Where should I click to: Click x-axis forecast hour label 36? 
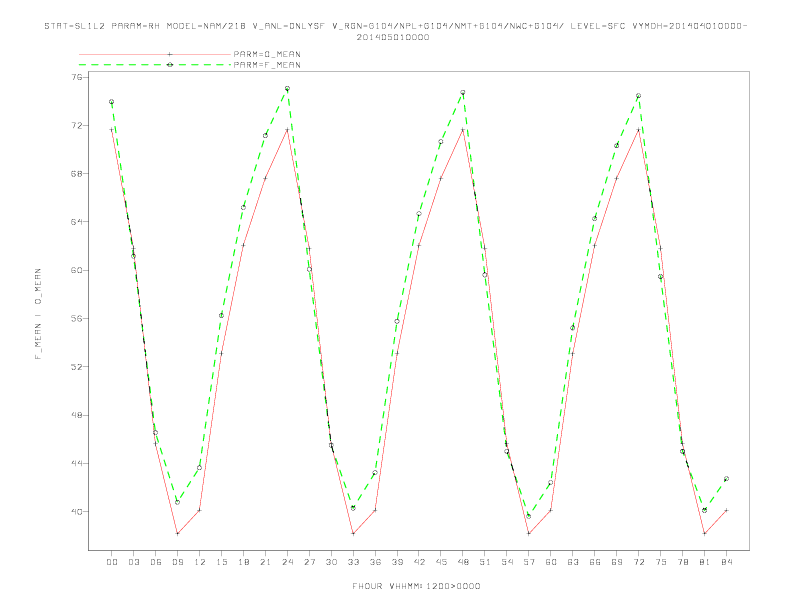coord(375,562)
